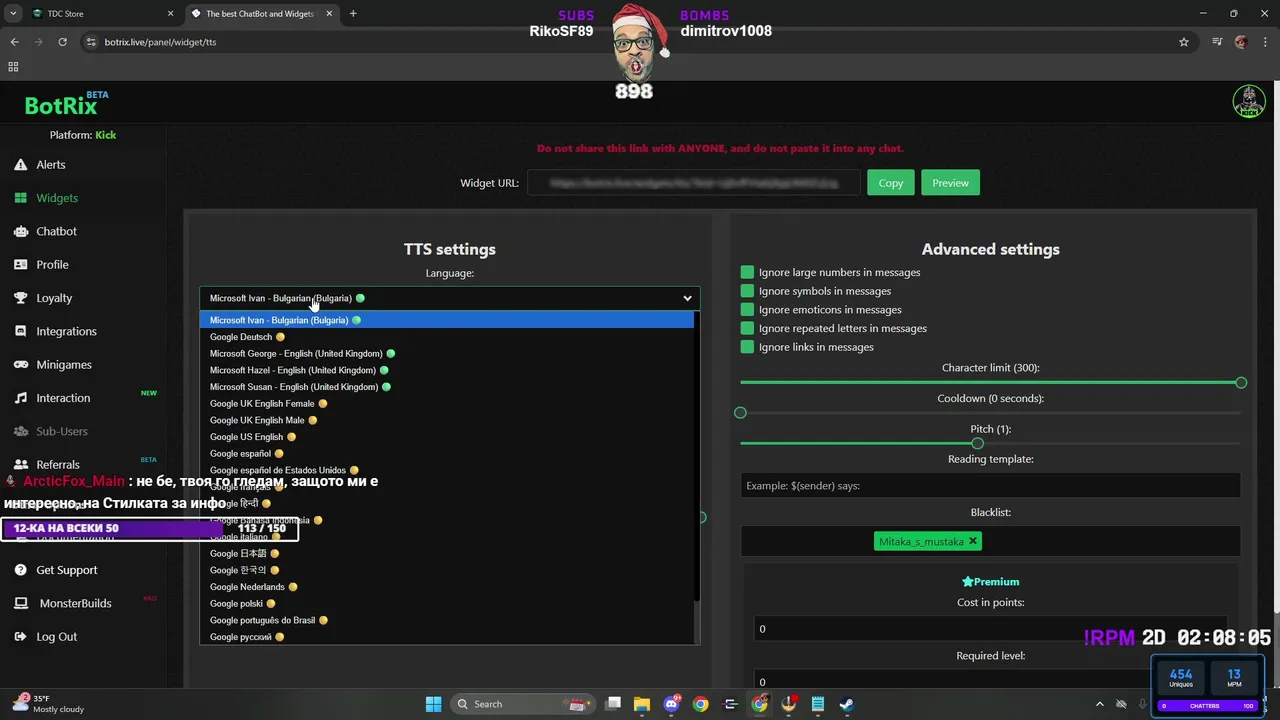Open Steam from the taskbar

point(846,704)
